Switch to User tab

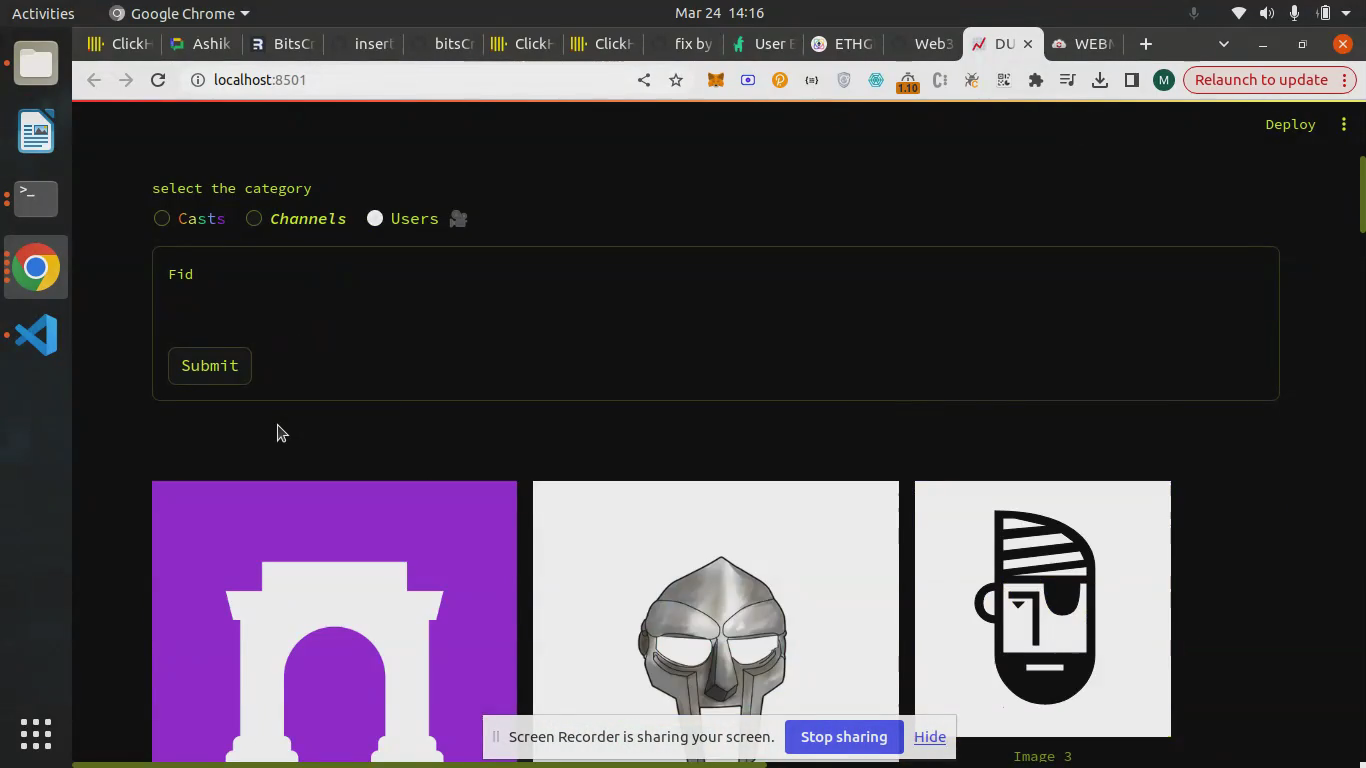point(764,44)
